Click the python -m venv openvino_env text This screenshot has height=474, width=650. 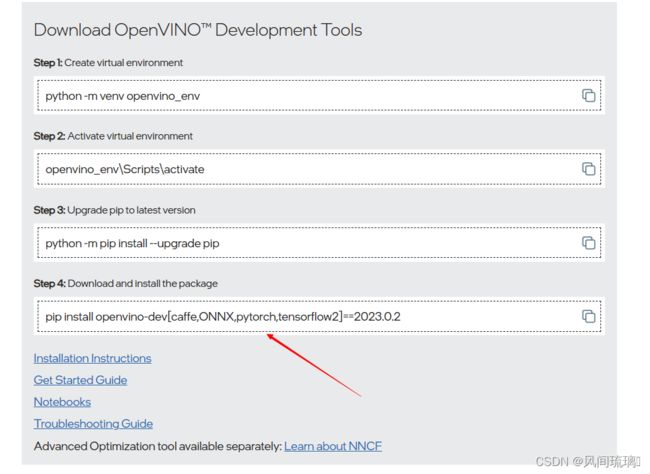click(x=123, y=96)
